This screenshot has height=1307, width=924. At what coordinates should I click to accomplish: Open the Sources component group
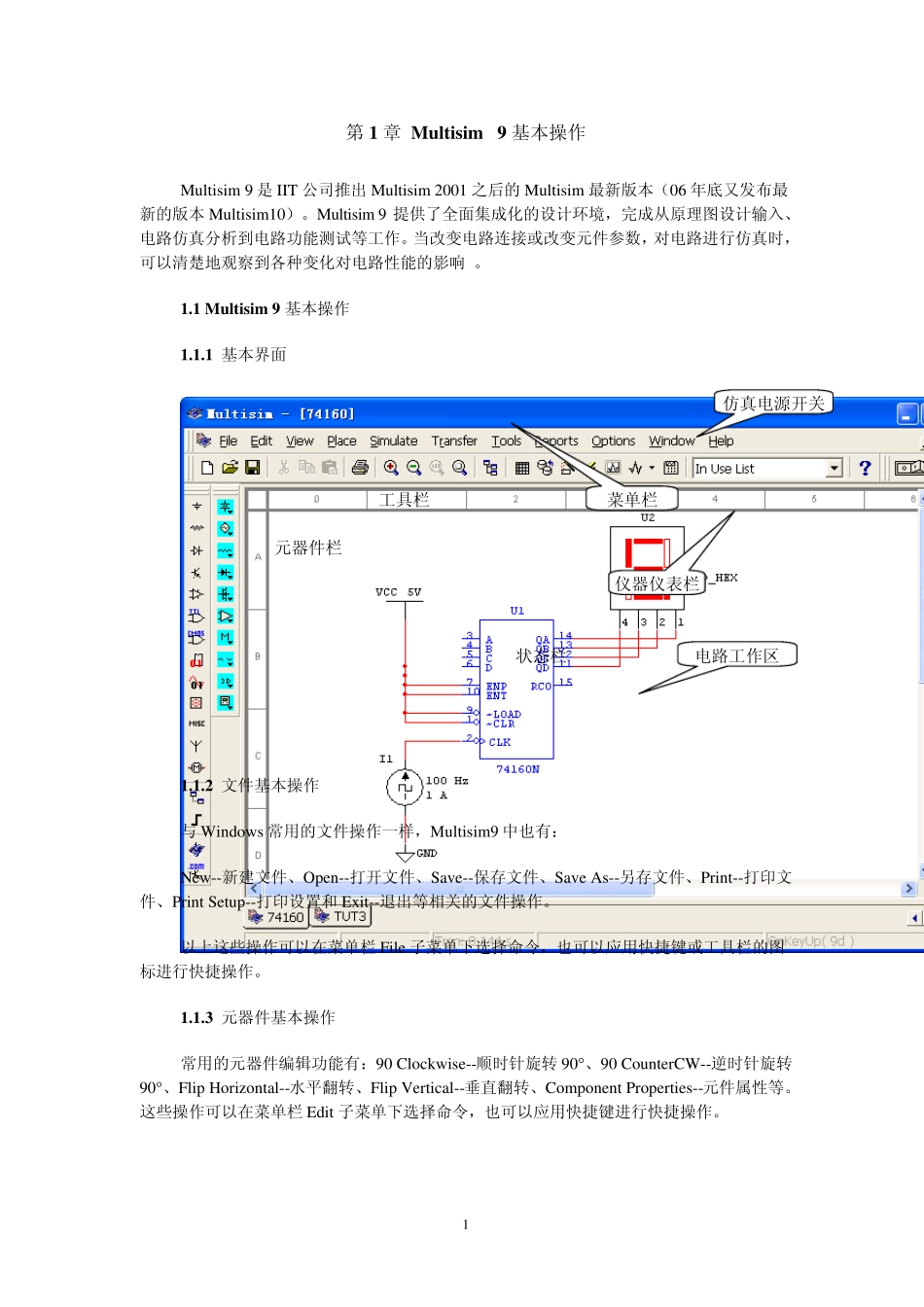pos(196,507)
